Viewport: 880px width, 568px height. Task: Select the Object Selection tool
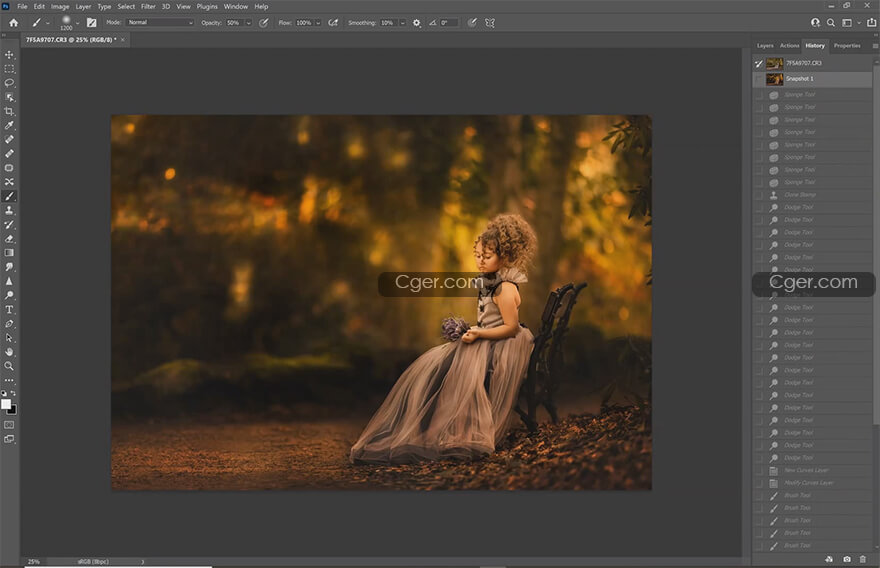(x=9, y=97)
